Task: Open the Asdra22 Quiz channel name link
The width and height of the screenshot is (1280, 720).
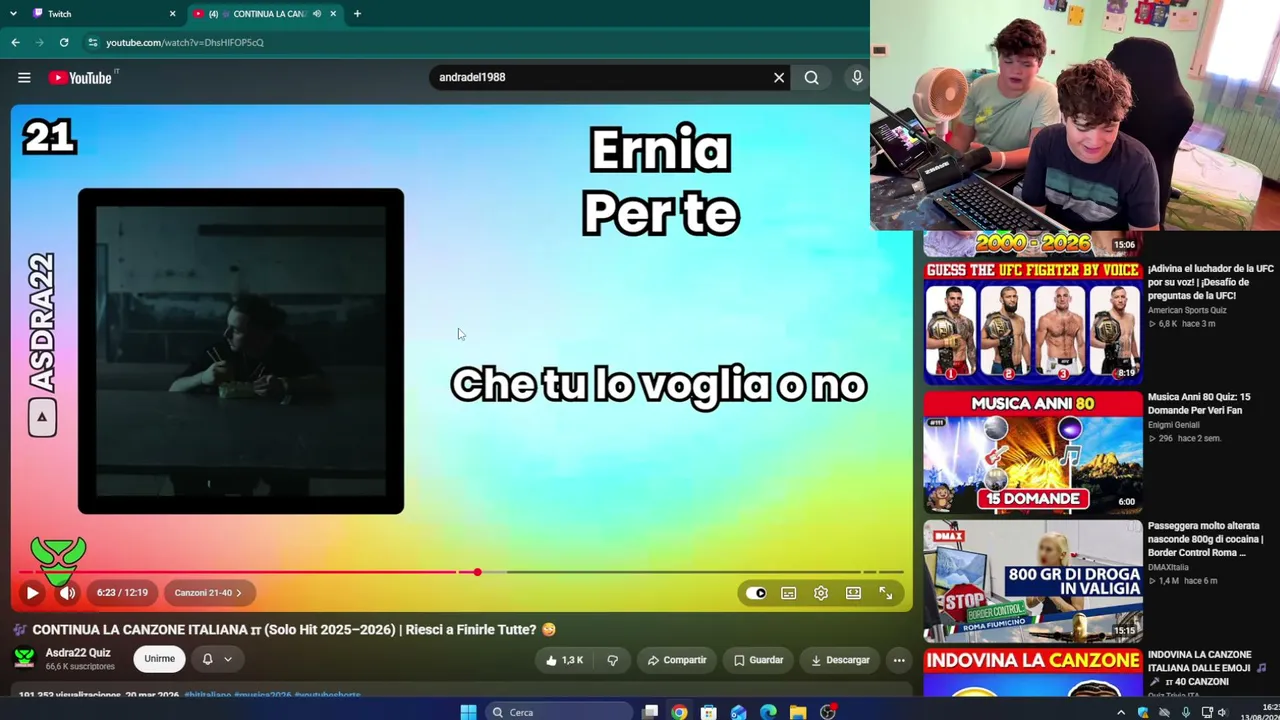Action: [x=78, y=653]
